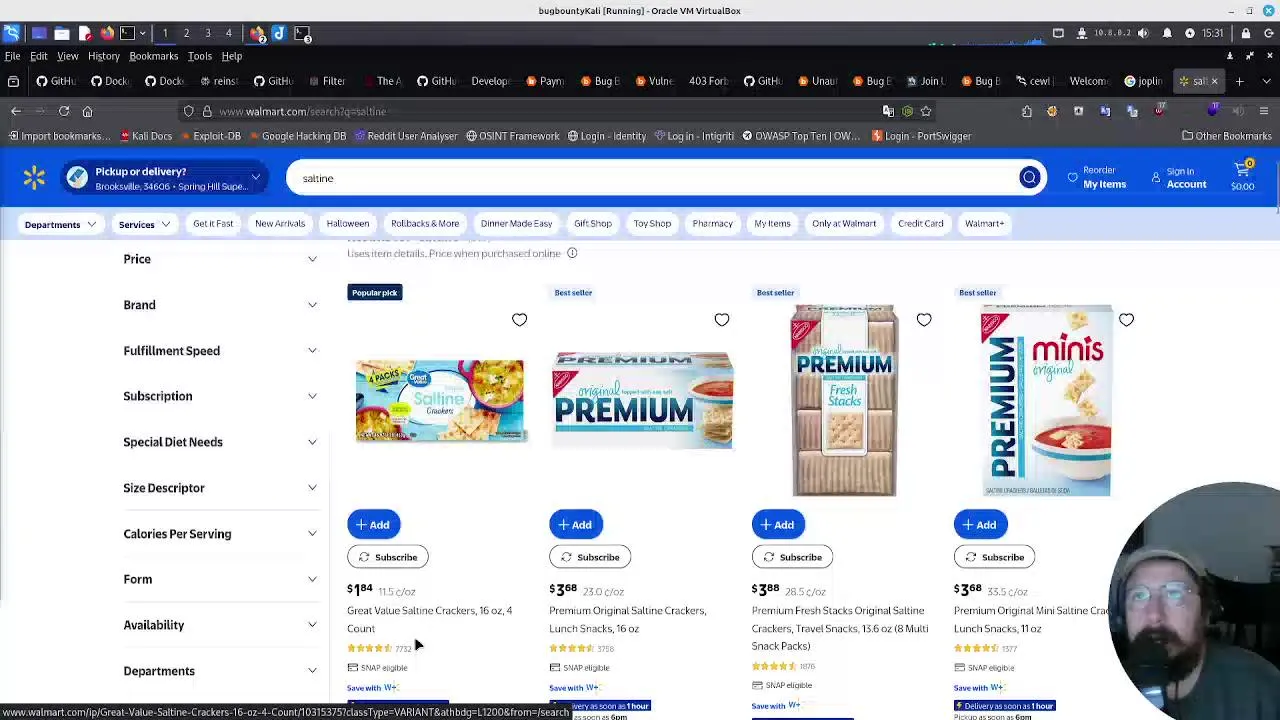Expand the Calories Per Serving filter

220,534
